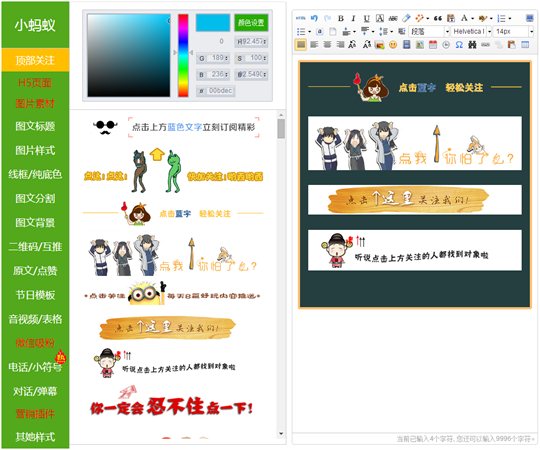Open the 图文标题 sidebar category
This screenshot has width=540, height=450.
(35, 126)
